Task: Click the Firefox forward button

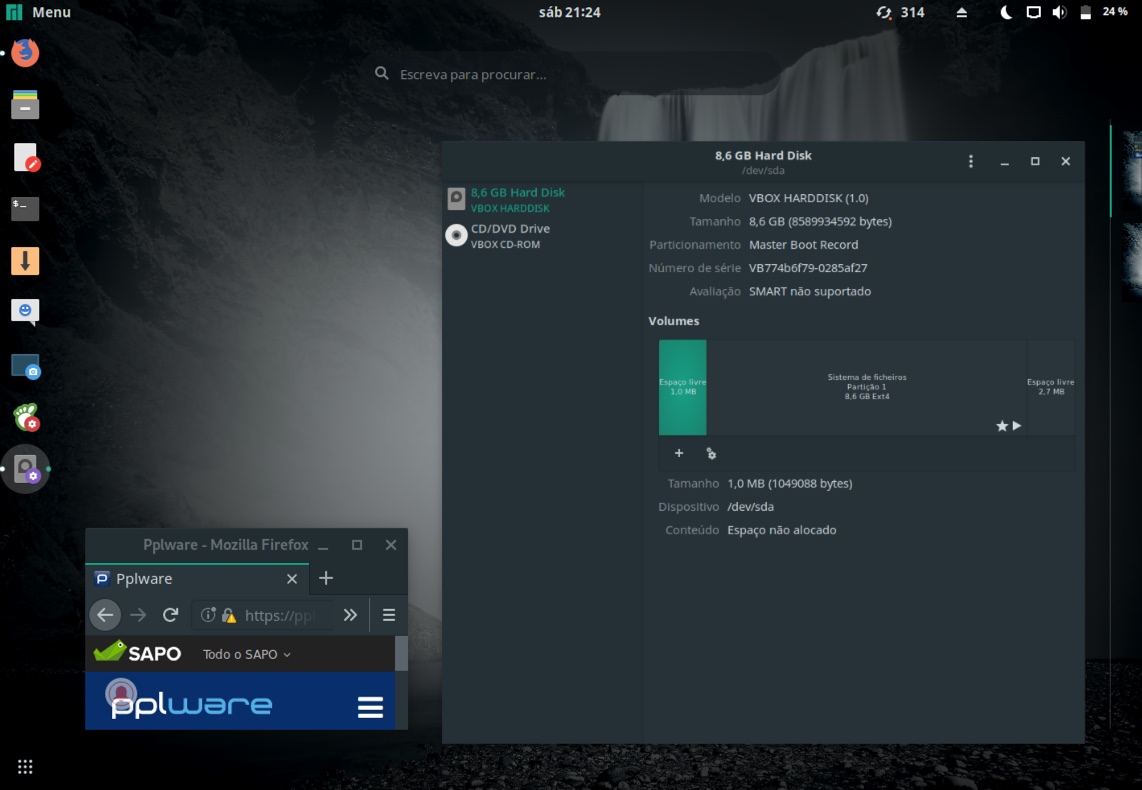Action: click(138, 615)
